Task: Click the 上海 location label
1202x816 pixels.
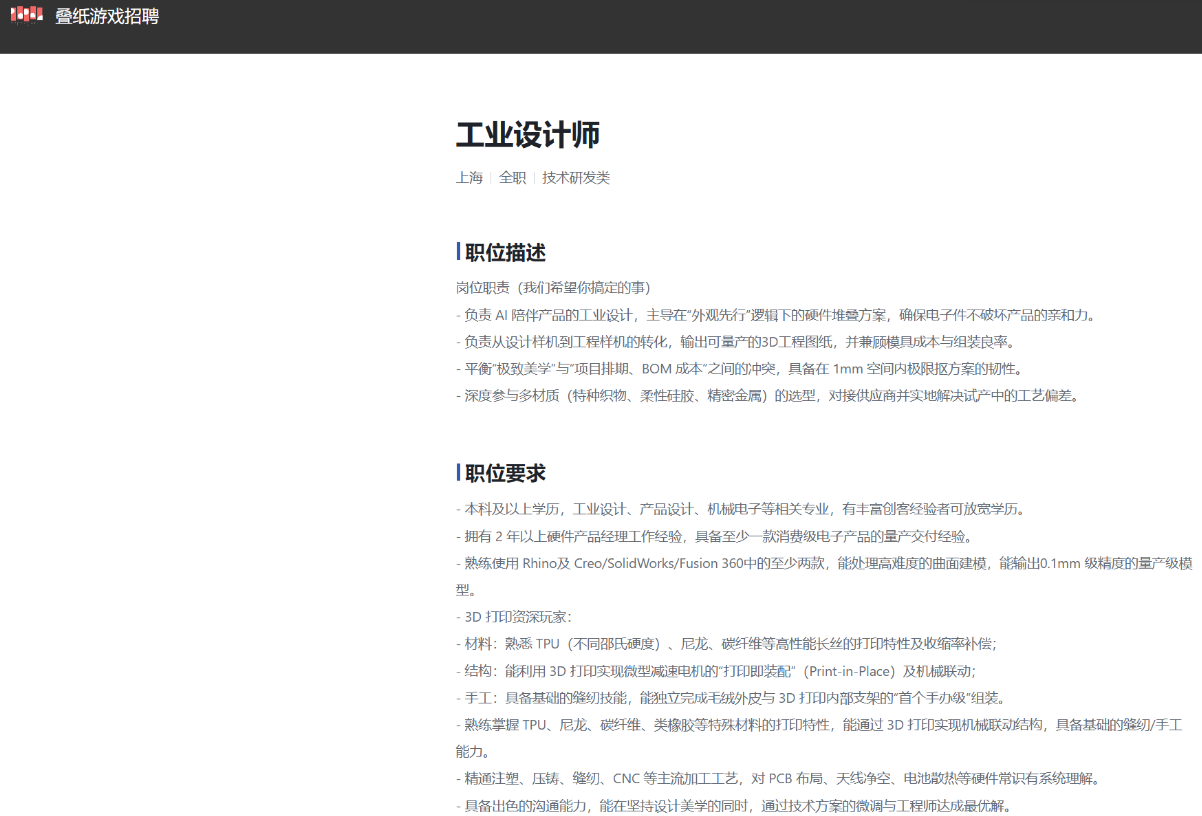Action: tap(469, 177)
